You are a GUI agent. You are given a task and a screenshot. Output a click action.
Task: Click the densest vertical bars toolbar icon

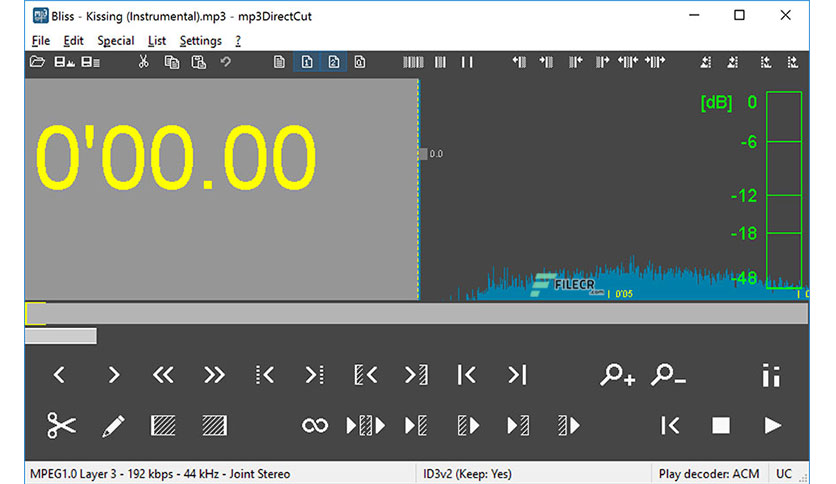click(413, 62)
